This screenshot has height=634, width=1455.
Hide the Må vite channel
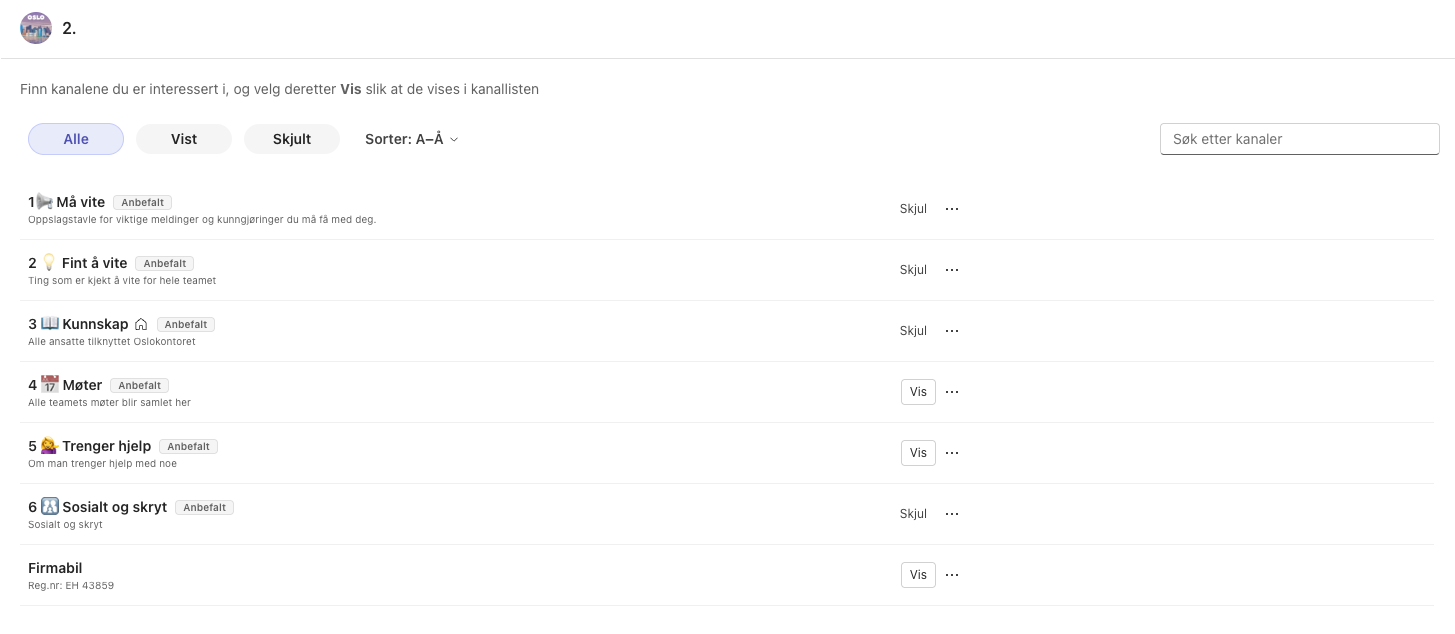913,209
